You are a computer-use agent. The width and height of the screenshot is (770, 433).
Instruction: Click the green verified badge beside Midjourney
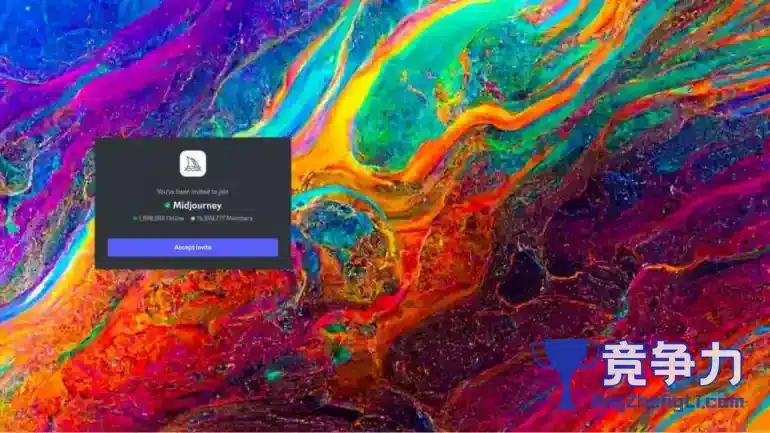pyautogui.click(x=167, y=204)
